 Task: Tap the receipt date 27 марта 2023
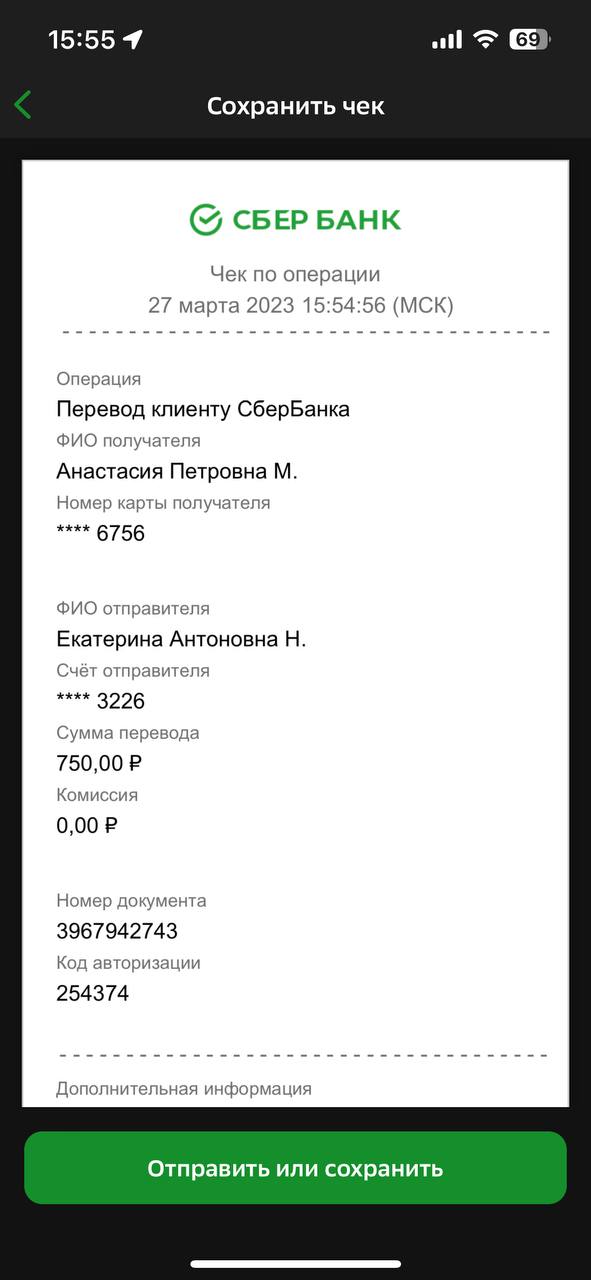click(x=221, y=305)
